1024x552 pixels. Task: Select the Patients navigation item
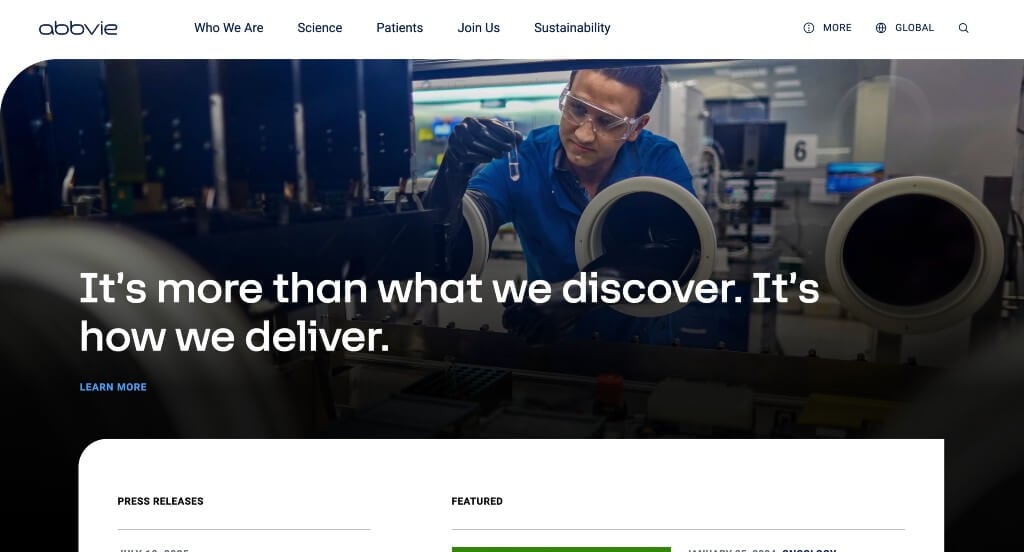[x=400, y=28]
